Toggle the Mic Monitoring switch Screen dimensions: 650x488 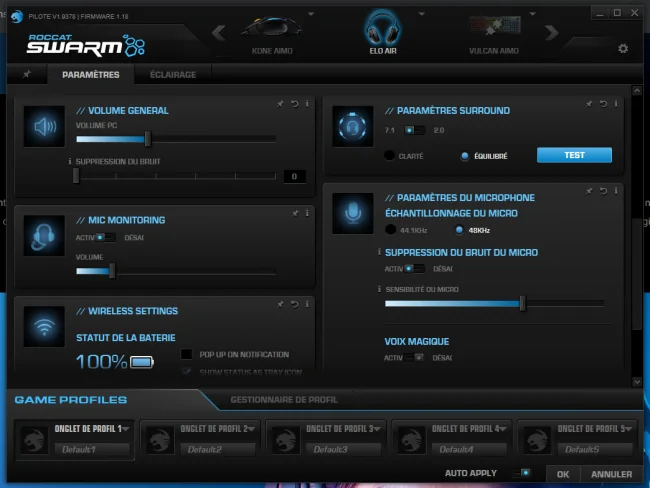(x=104, y=237)
